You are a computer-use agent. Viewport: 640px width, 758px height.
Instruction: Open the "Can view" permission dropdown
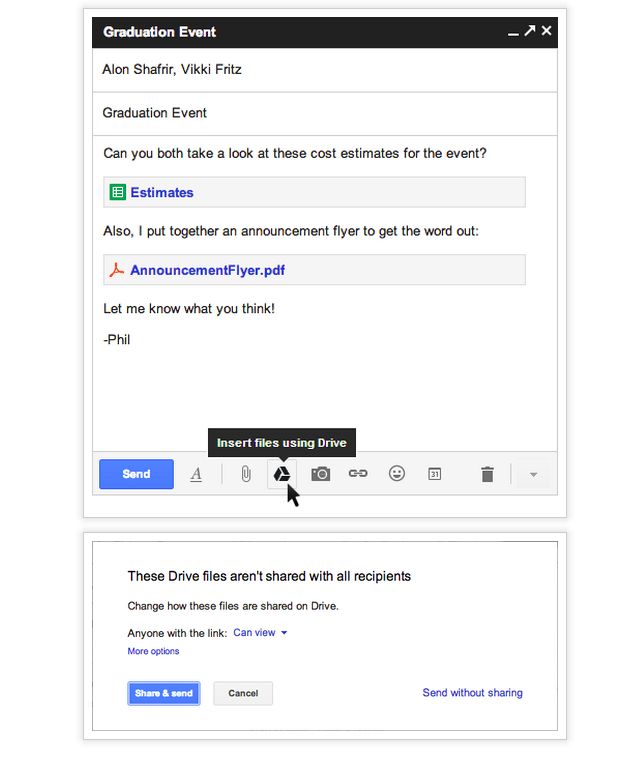pos(260,633)
